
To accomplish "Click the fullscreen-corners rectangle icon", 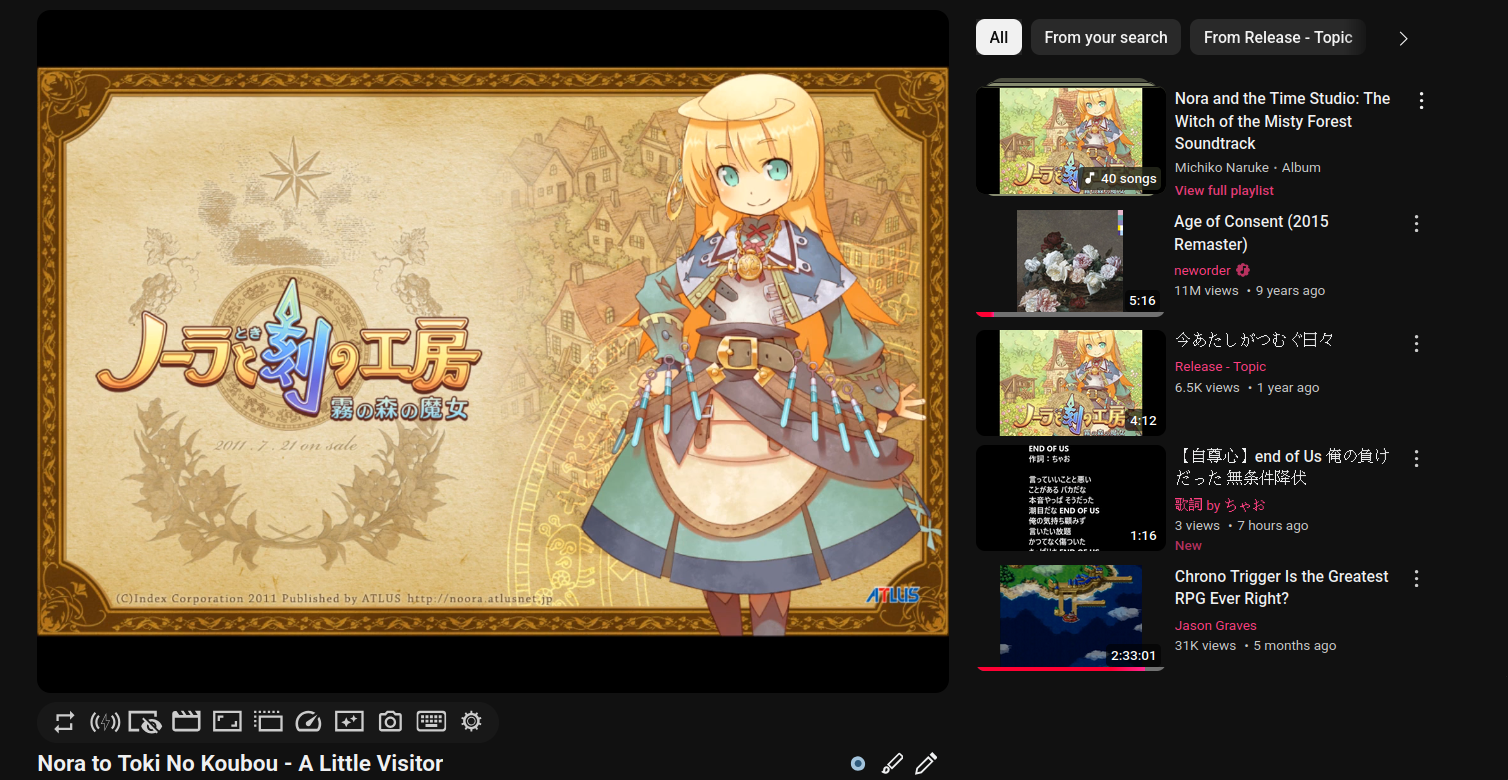I will pos(228,721).
